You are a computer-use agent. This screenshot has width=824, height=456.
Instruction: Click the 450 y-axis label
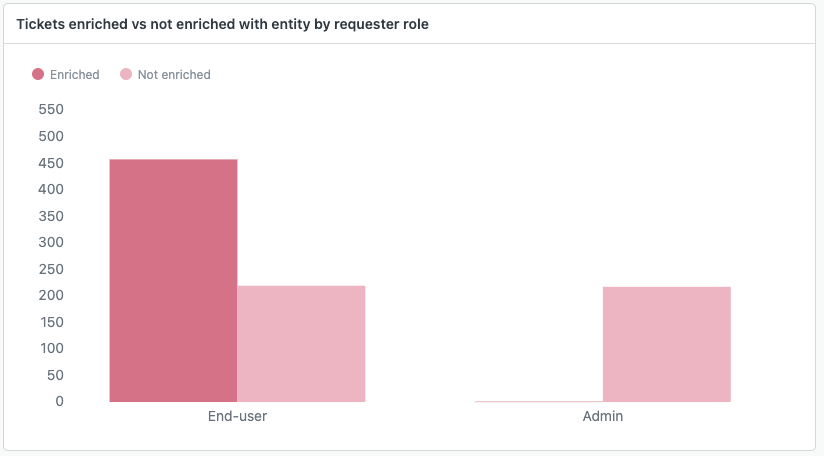(x=51, y=162)
